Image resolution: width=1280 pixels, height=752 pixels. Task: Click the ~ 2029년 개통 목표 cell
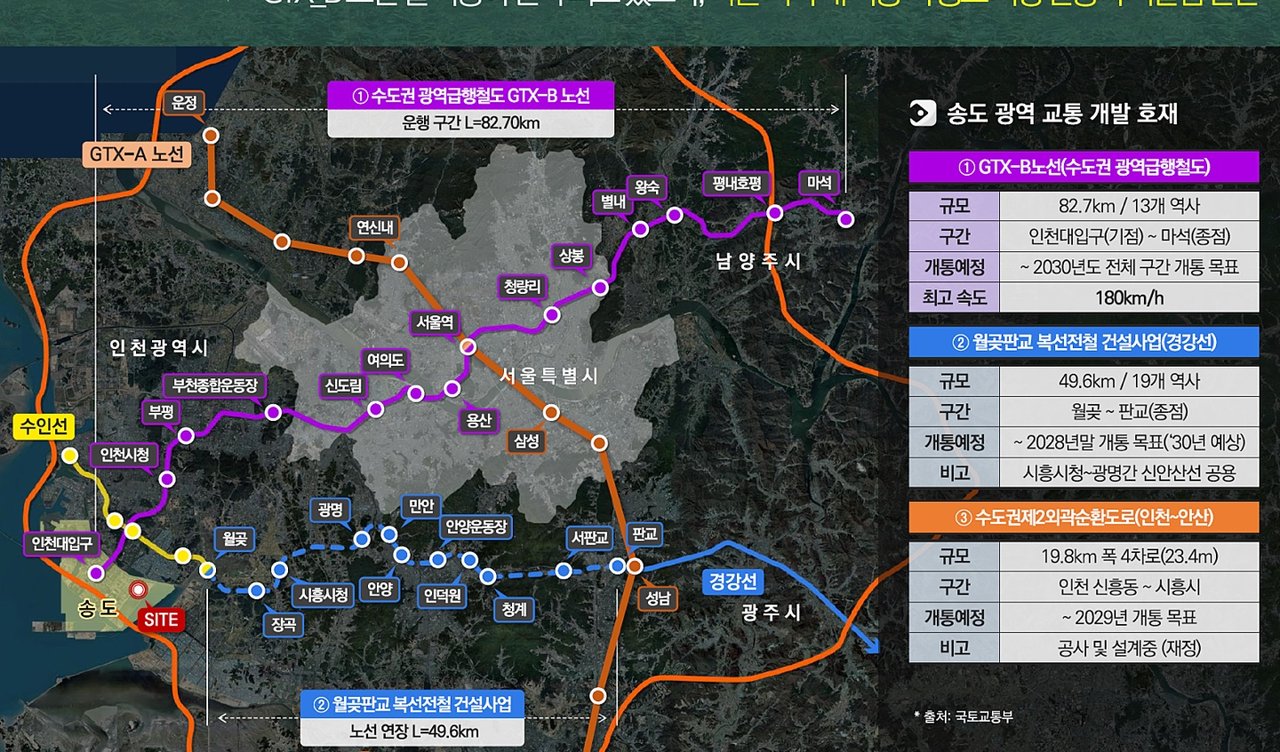click(1129, 617)
